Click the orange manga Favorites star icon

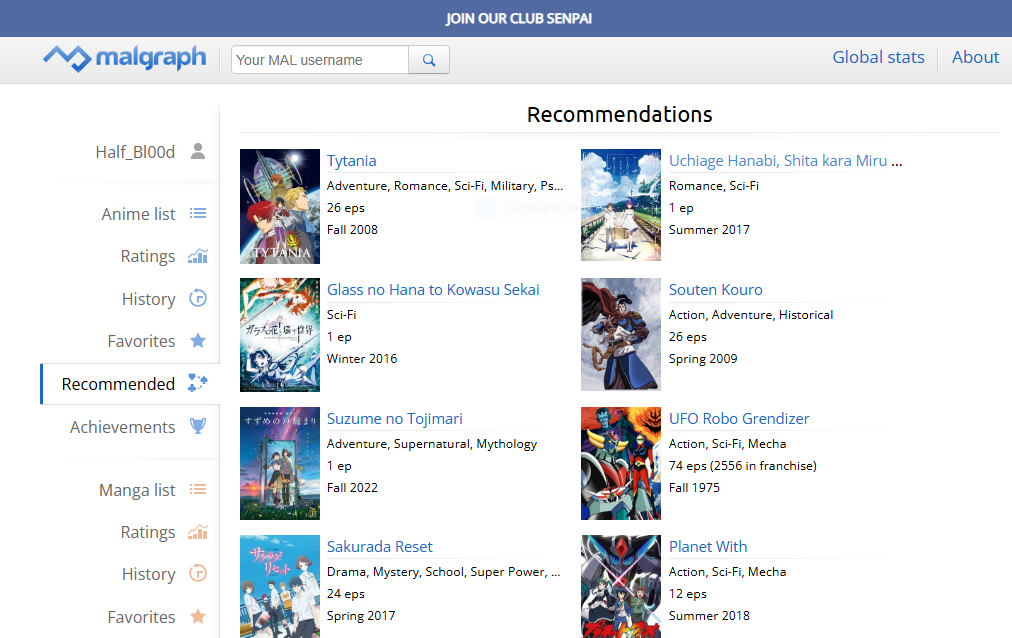coord(198,617)
